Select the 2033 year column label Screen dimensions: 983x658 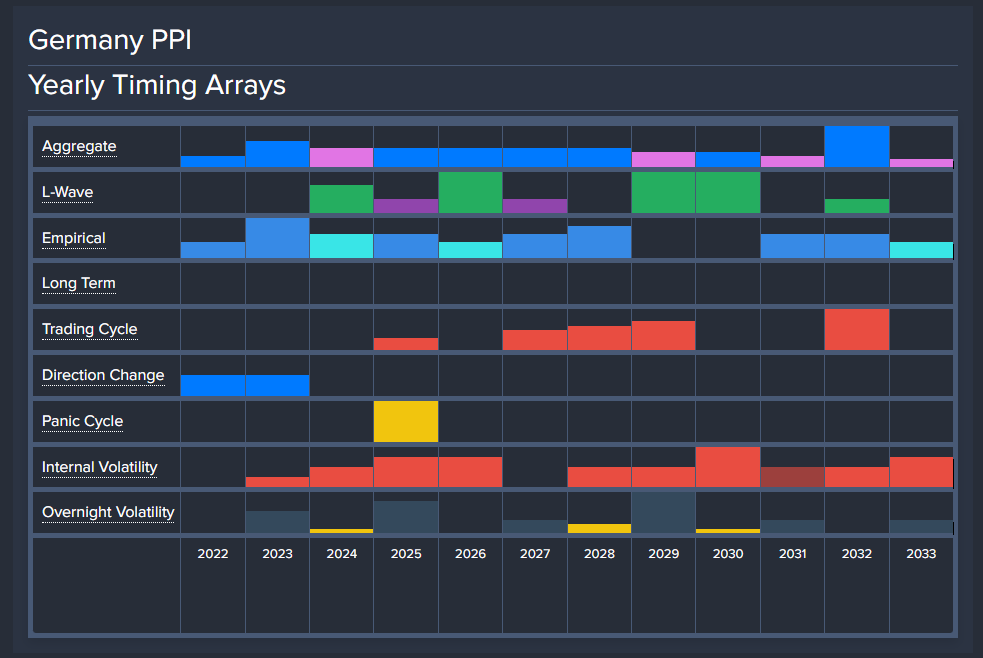point(921,553)
